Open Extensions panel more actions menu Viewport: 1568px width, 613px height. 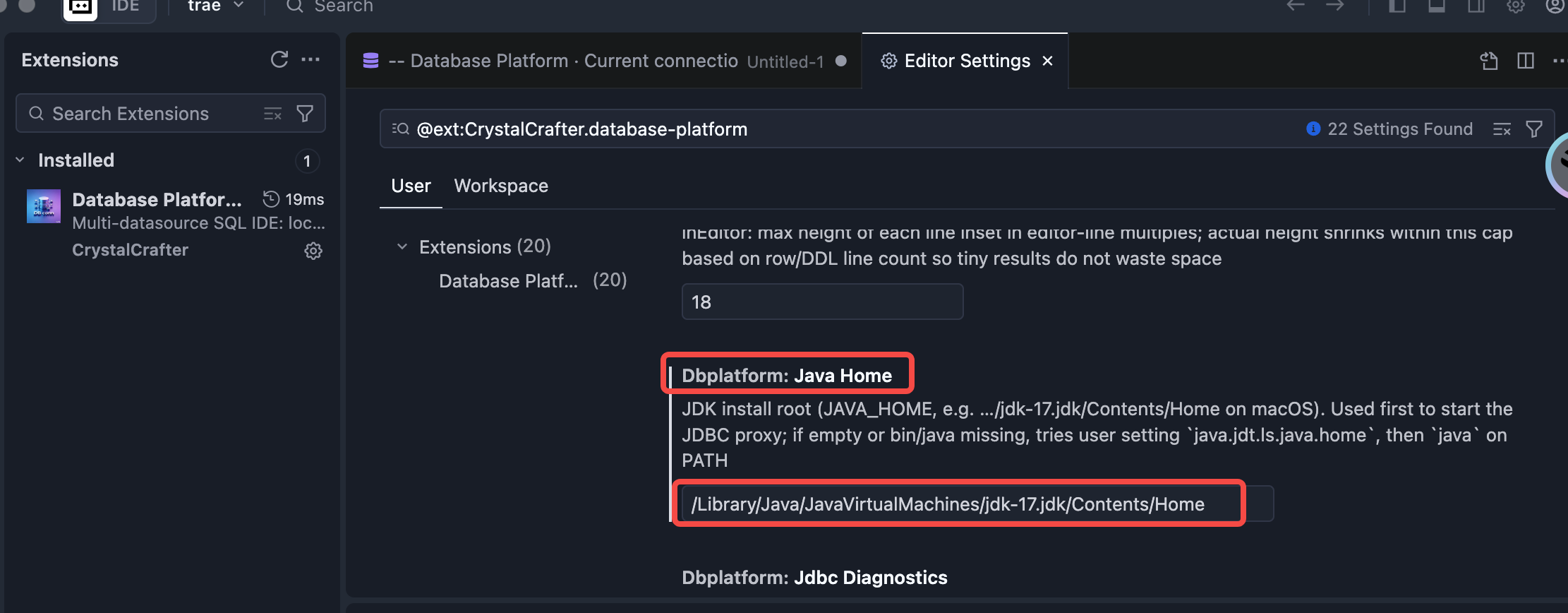[x=310, y=60]
